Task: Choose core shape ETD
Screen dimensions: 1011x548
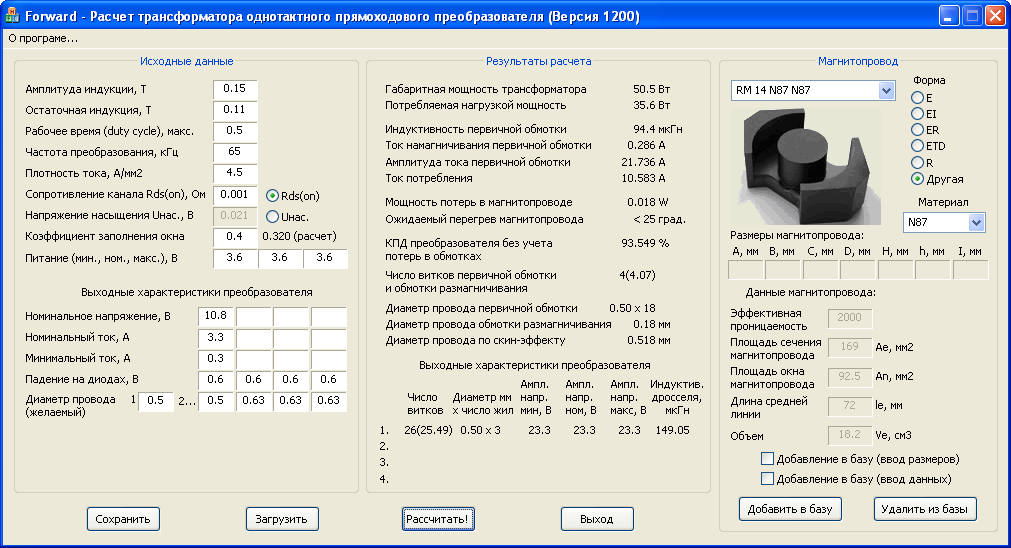Action: [917, 146]
